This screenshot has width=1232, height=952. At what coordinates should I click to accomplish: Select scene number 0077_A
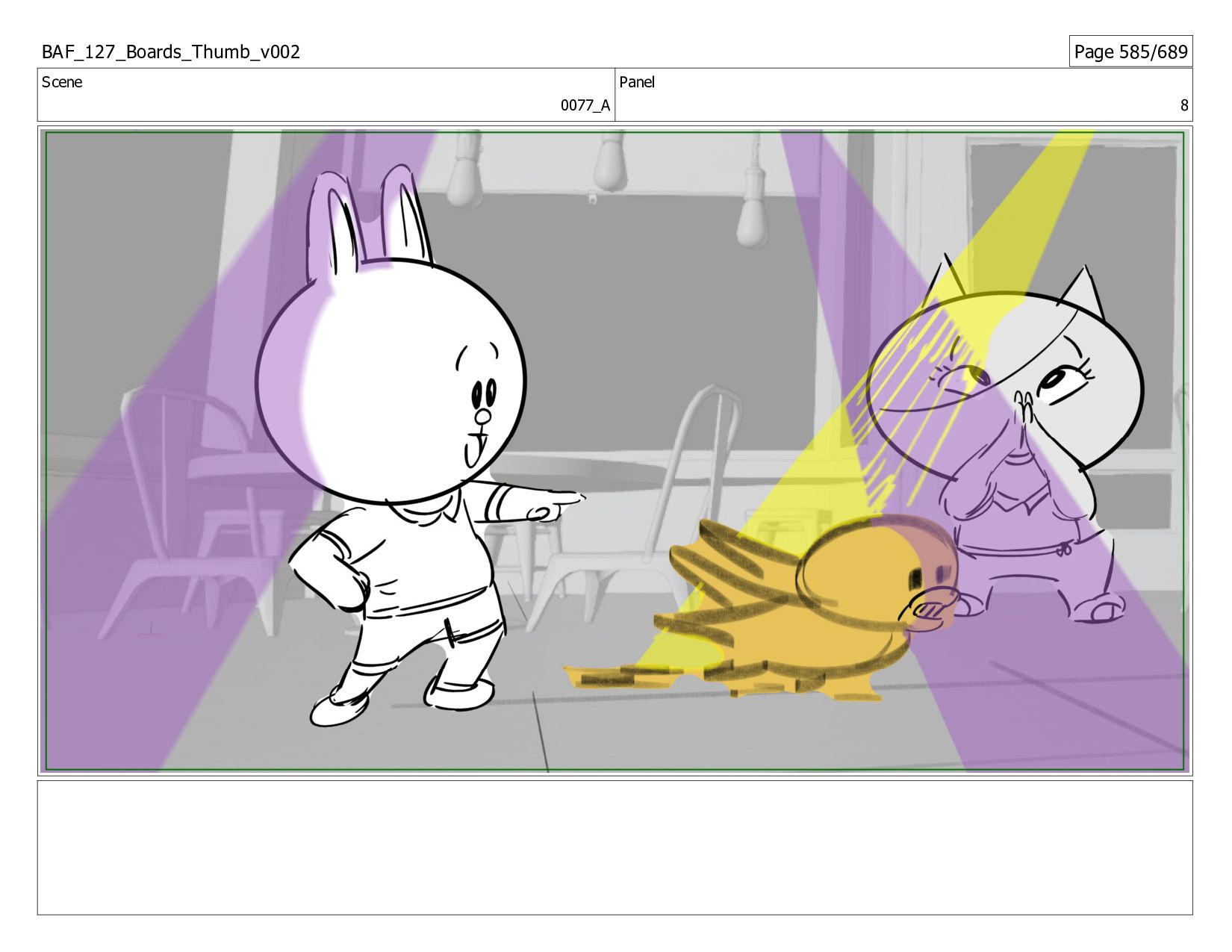click(585, 105)
